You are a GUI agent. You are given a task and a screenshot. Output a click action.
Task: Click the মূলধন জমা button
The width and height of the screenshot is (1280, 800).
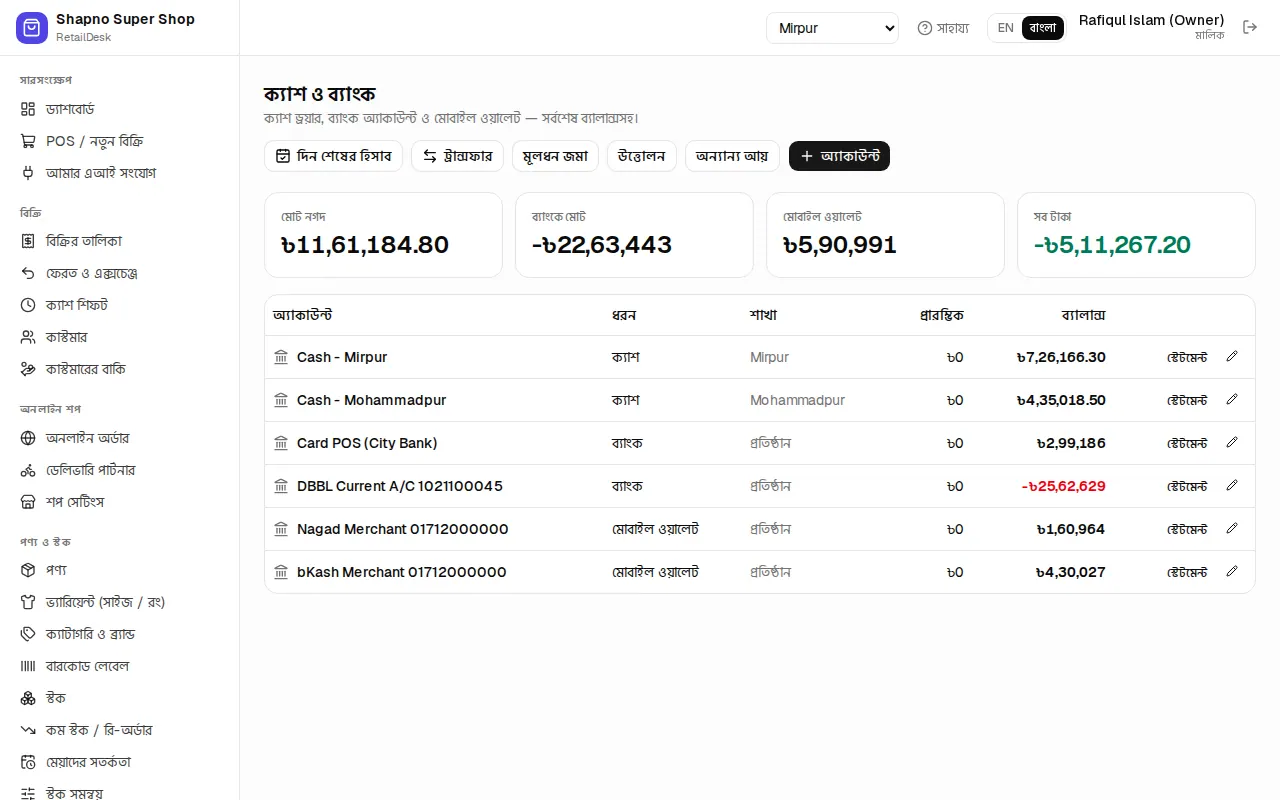pyautogui.click(x=555, y=156)
